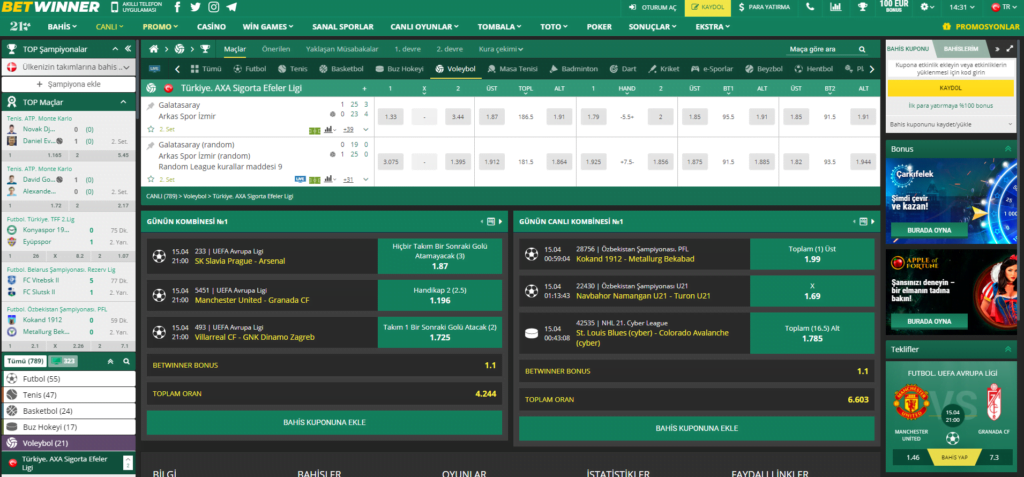Click the trophy icon in the breadcrumb

point(206,49)
